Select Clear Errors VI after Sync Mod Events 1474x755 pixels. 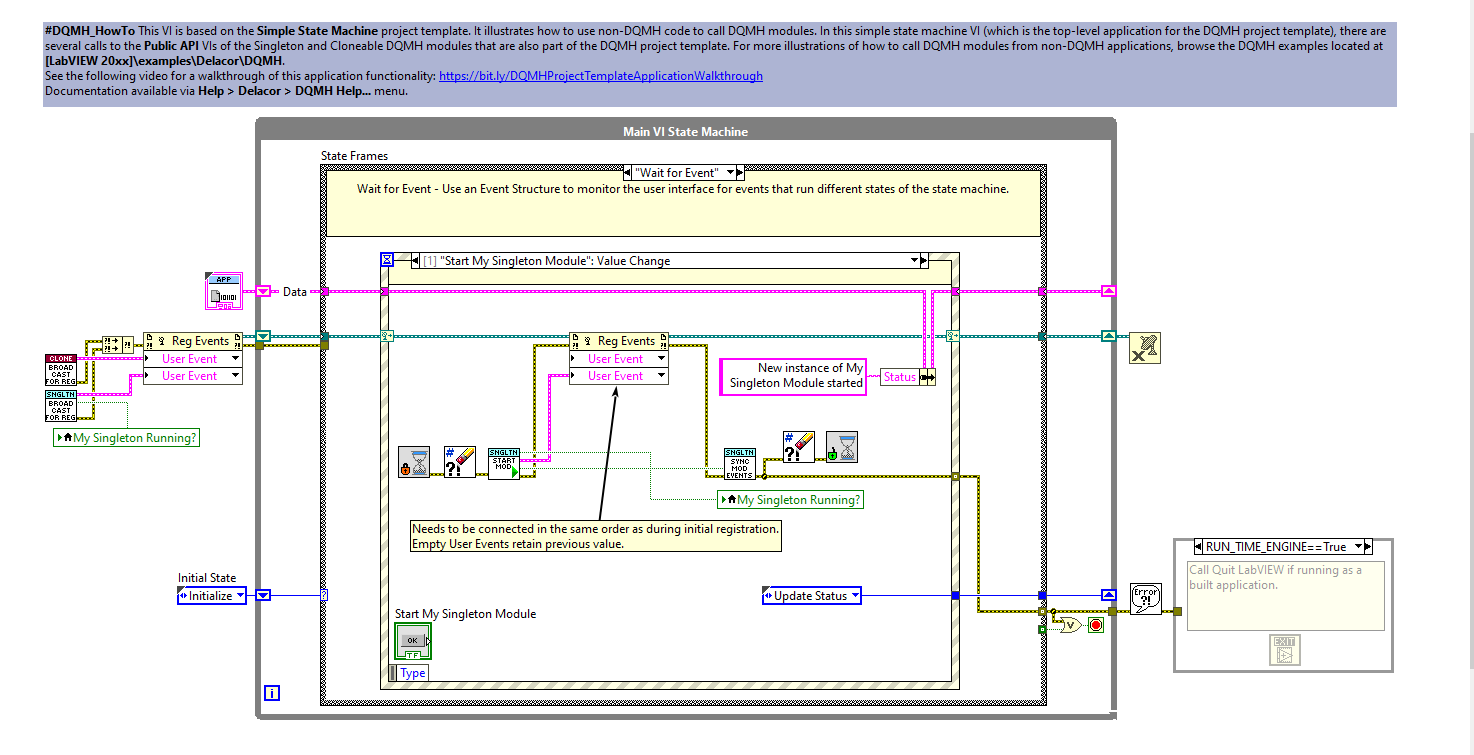point(798,448)
